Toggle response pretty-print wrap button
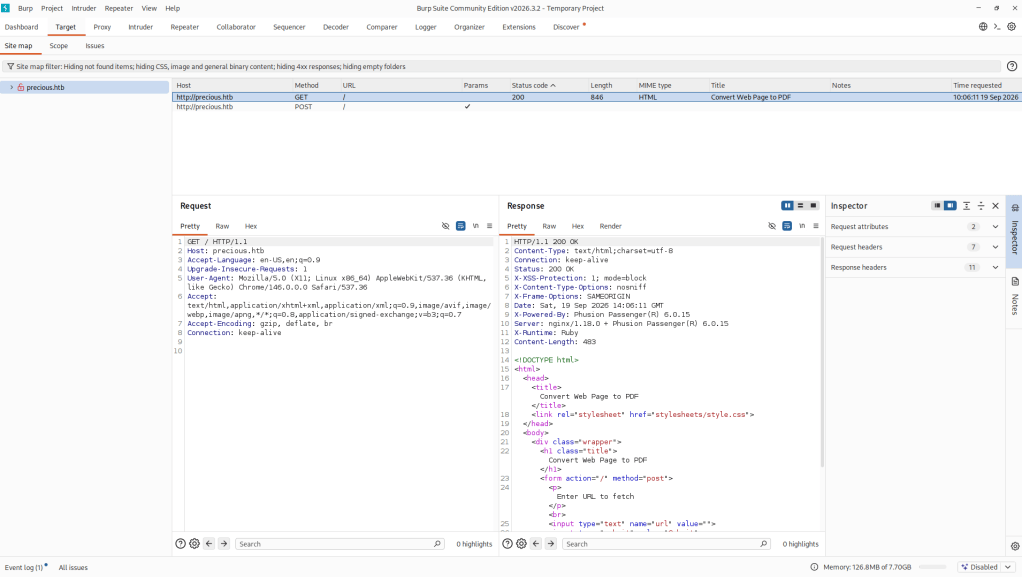 coord(787,226)
